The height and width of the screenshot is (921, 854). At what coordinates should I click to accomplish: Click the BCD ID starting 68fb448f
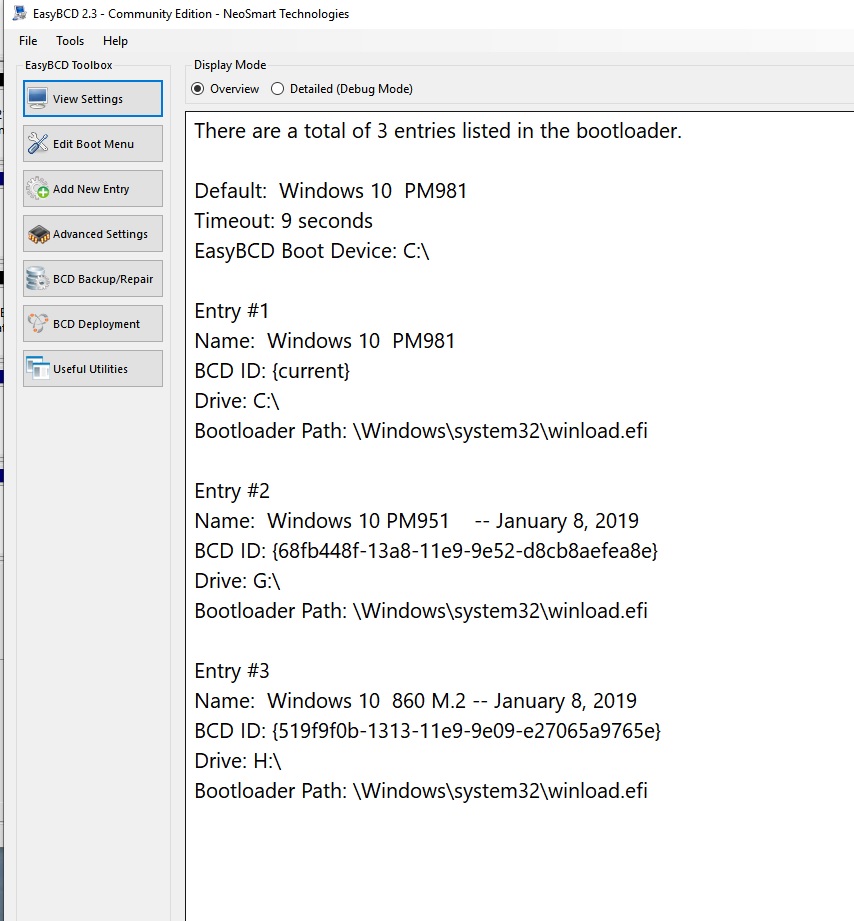[x=426, y=550]
